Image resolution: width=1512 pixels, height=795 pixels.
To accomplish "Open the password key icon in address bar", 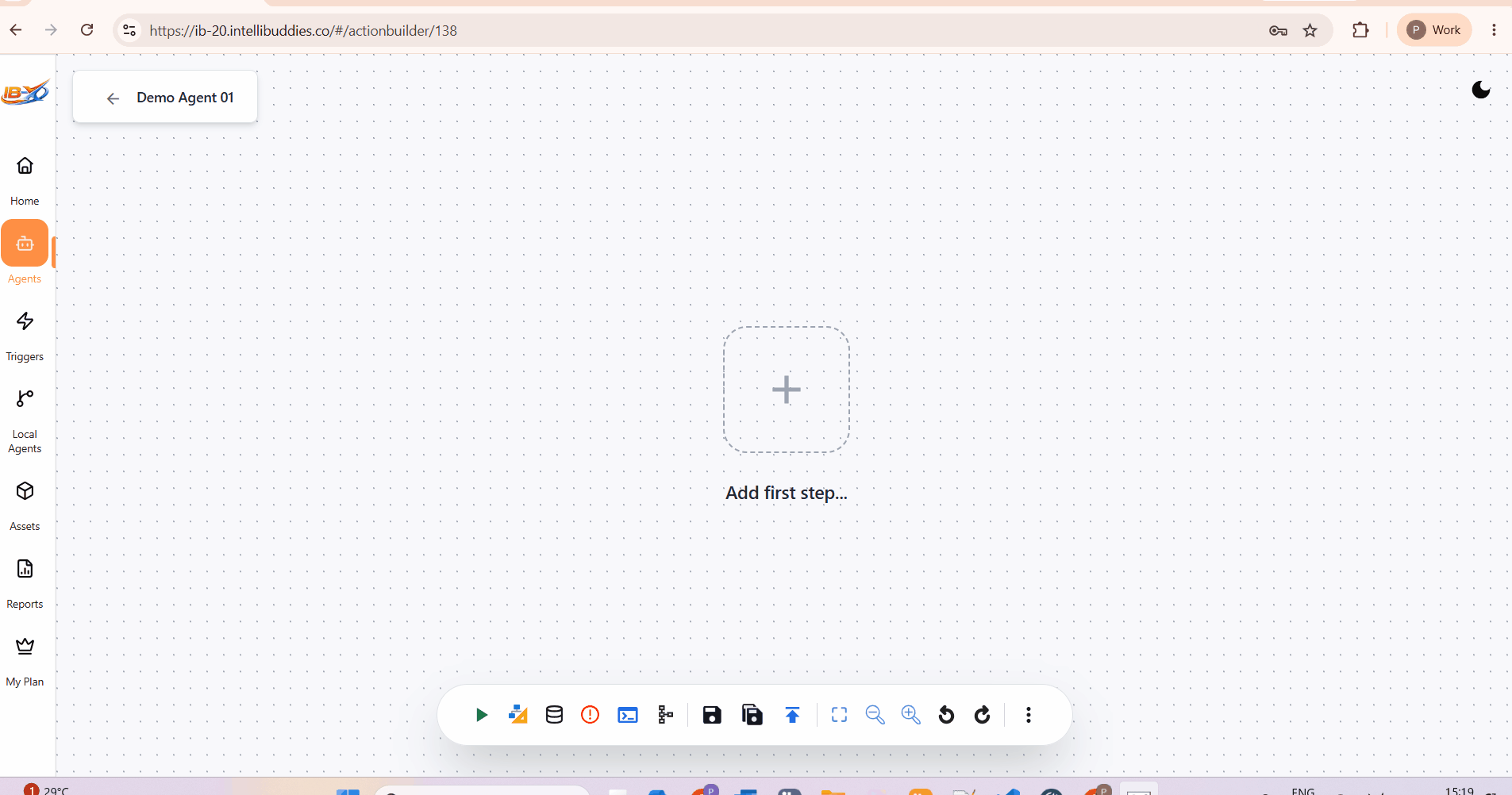I will [1278, 31].
